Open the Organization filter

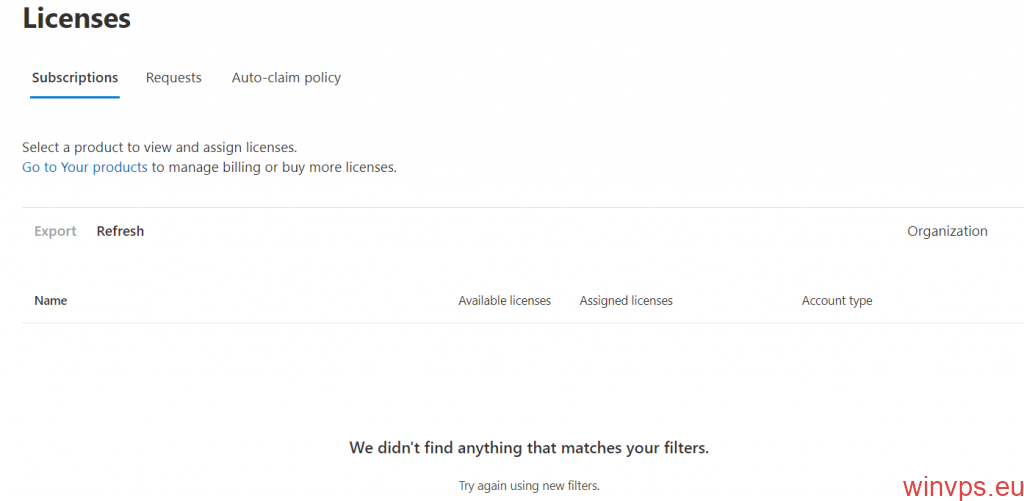(947, 231)
